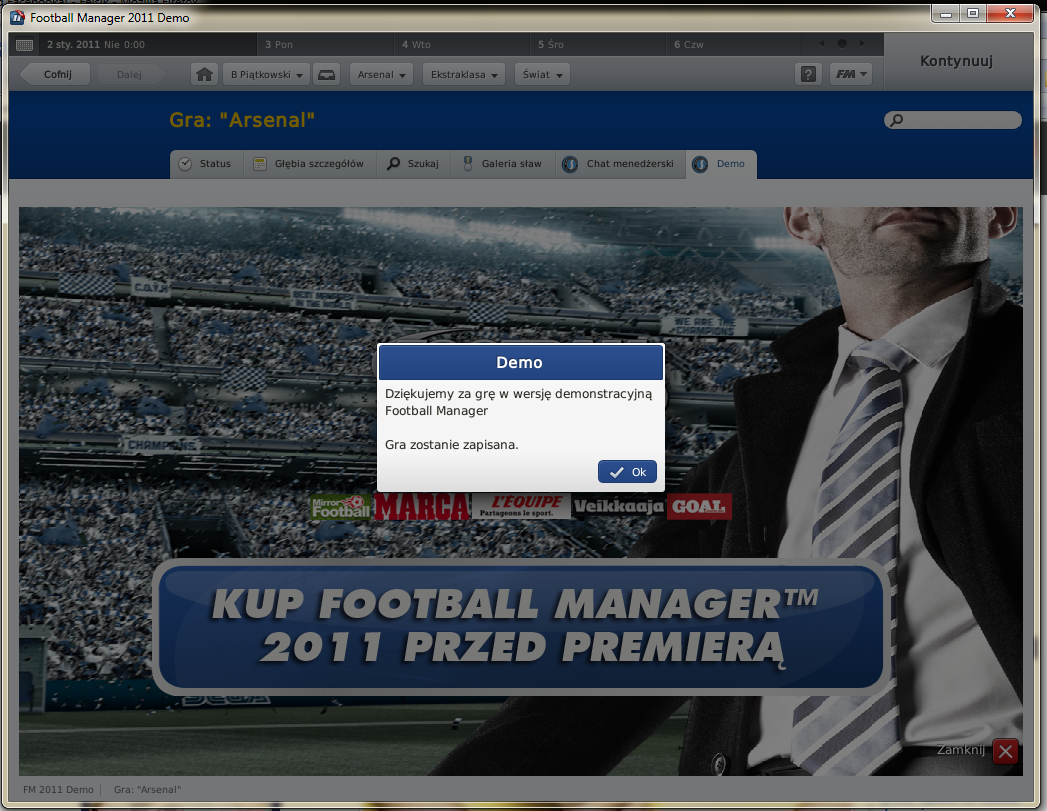Switch to the Galeria sław tab
The height and width of the screenshot is (811, 1047).
pos(503,164)
